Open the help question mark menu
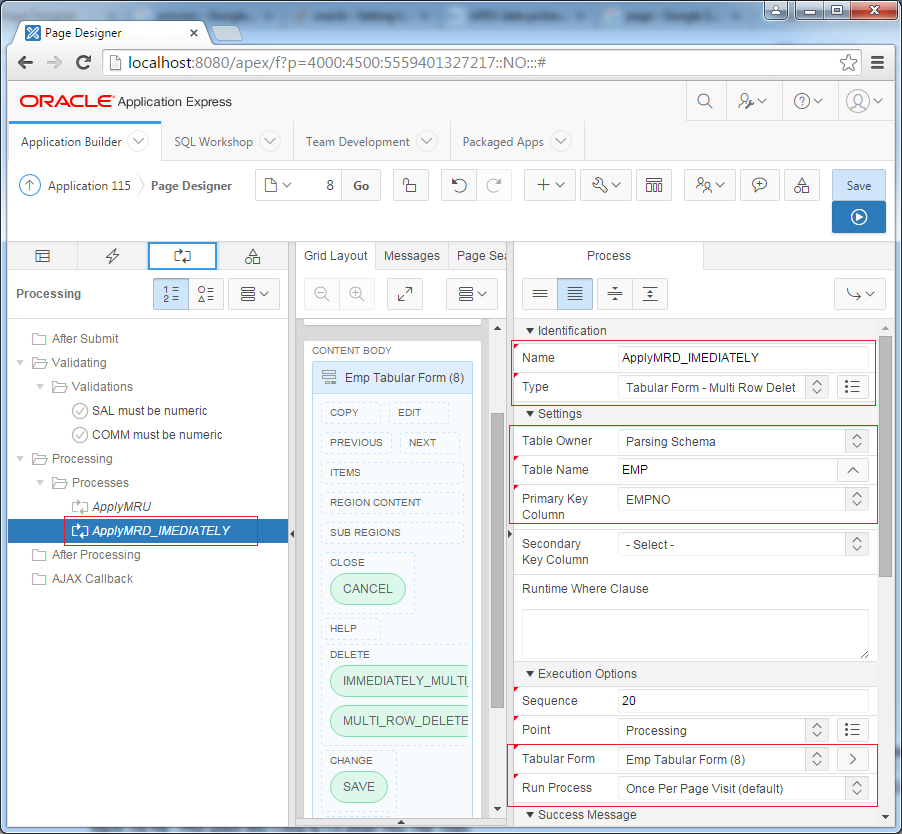Image resolution: width=902 pixels, height=834 pixels. pos(808,101)
